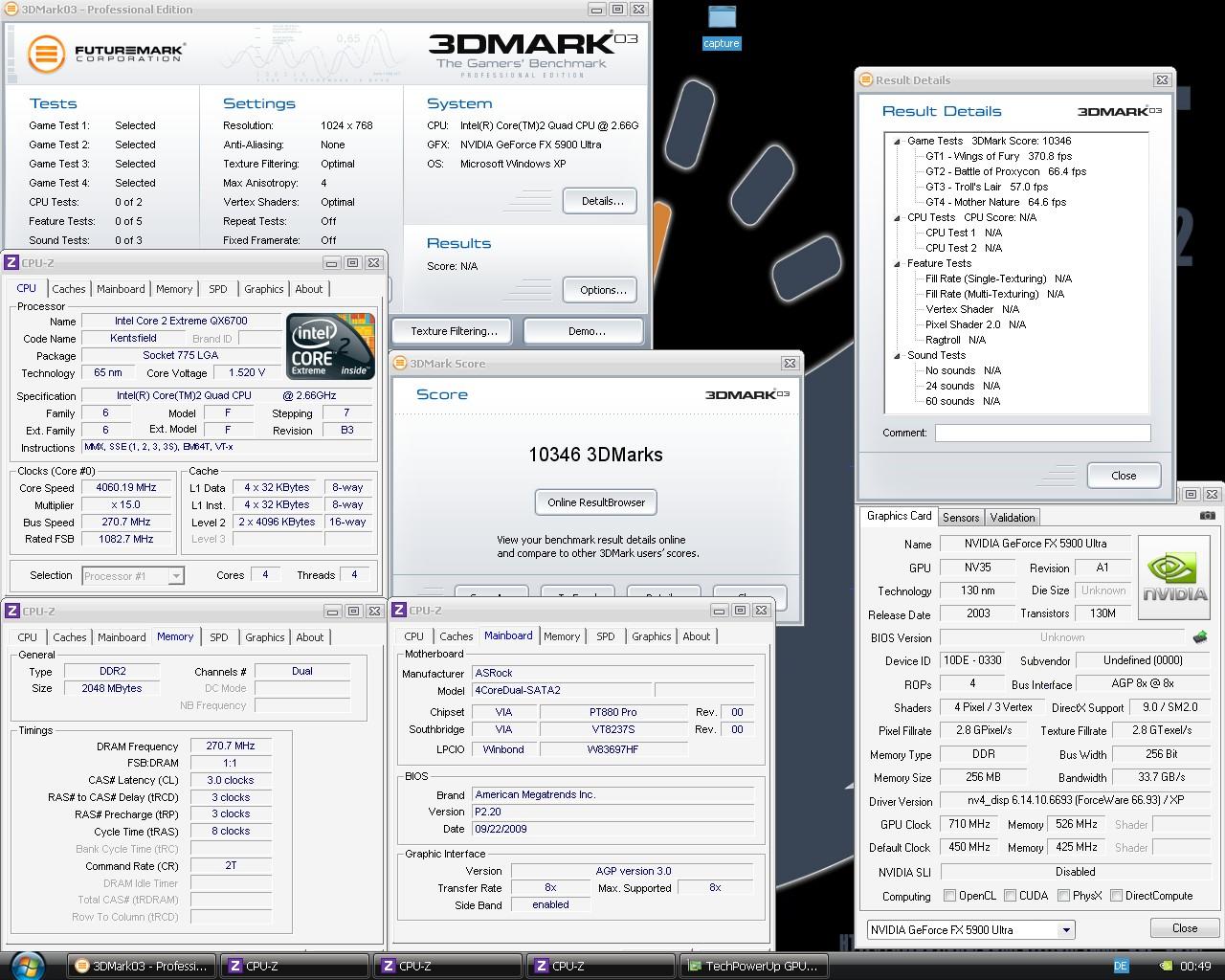Click the CPU-Z title icon of CPU window

coord(11,262)
